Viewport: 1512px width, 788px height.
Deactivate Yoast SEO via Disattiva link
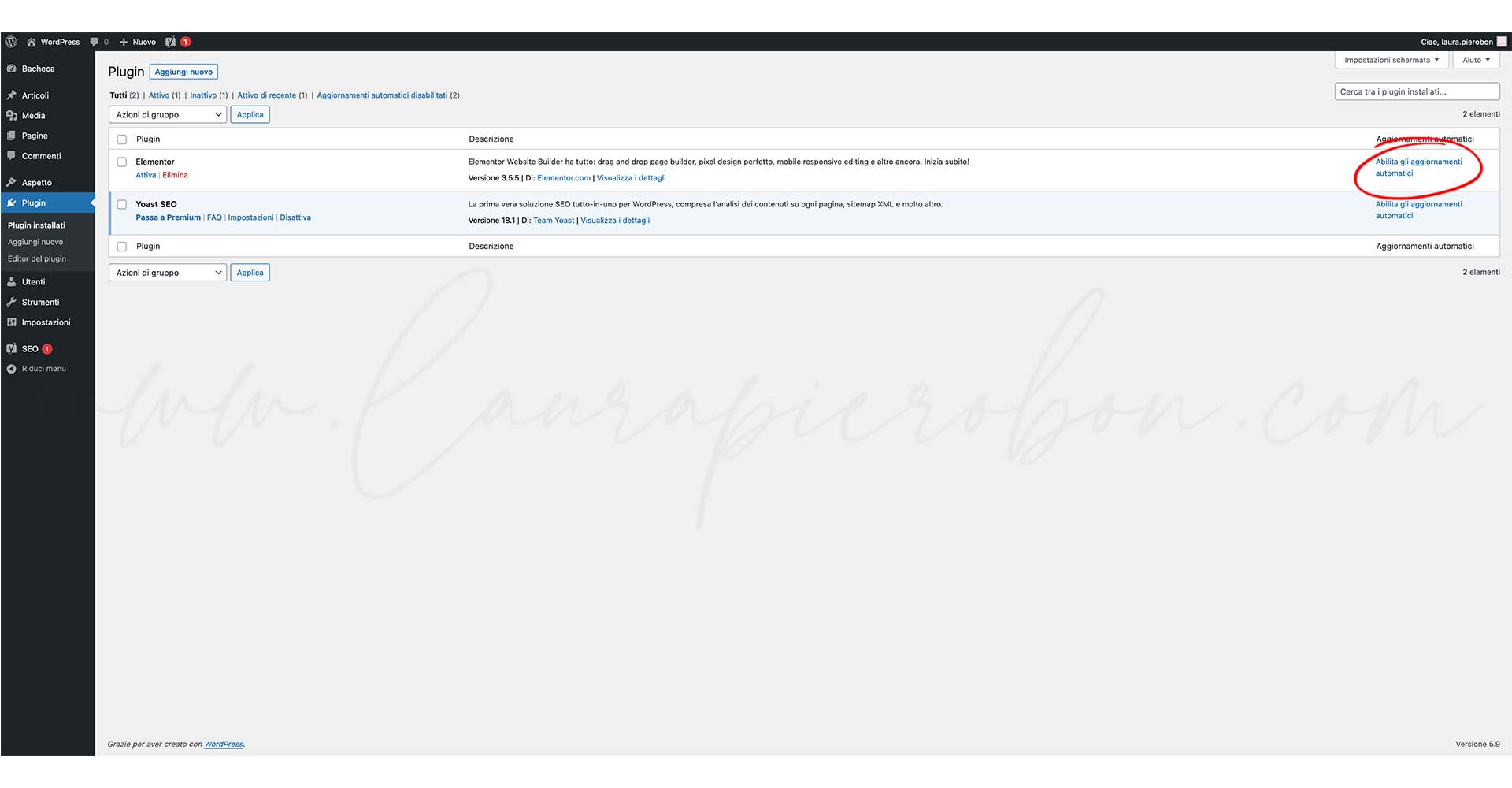point(295,217)
